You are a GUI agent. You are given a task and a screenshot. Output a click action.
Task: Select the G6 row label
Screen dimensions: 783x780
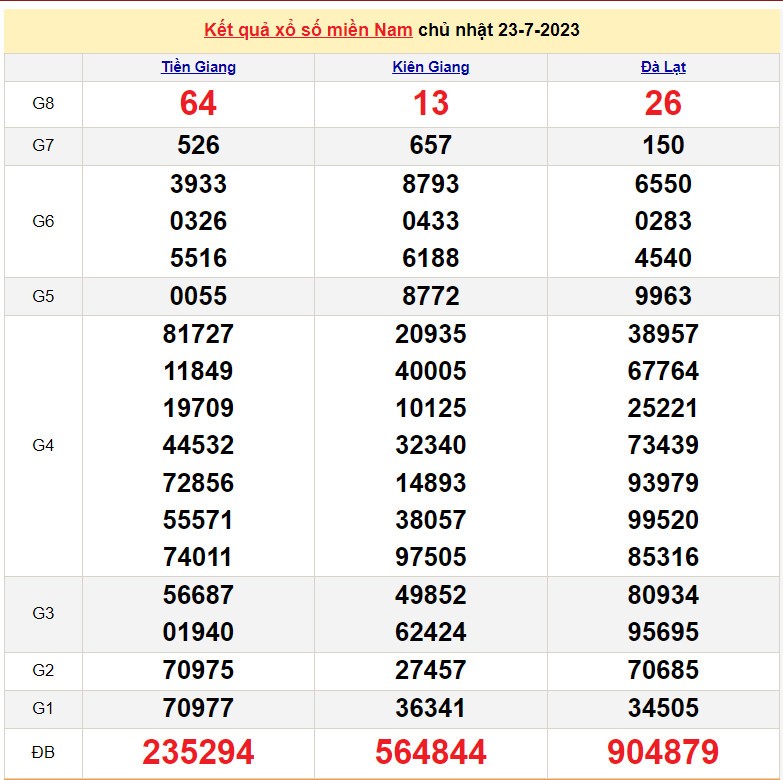click(x=43, y=221)
